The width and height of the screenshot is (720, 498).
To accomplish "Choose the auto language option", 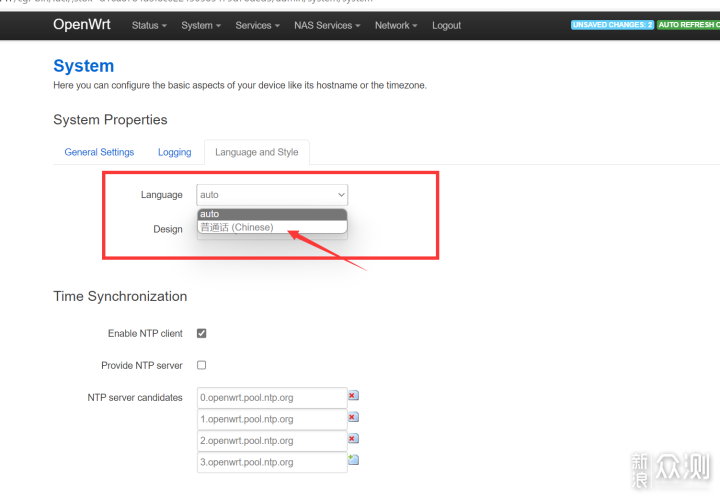I will pos(272,214).
